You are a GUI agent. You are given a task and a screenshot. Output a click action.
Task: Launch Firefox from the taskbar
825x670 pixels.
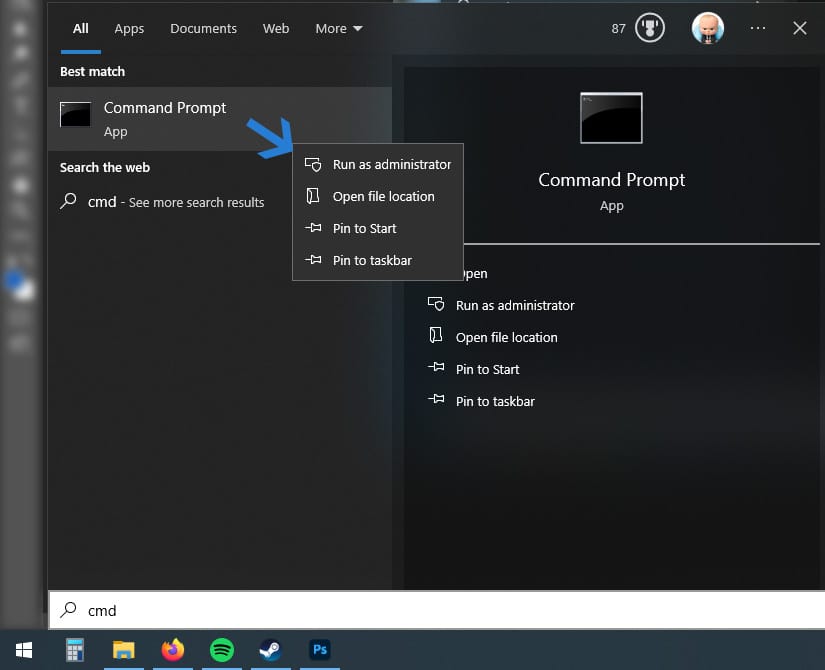(173, 651)
